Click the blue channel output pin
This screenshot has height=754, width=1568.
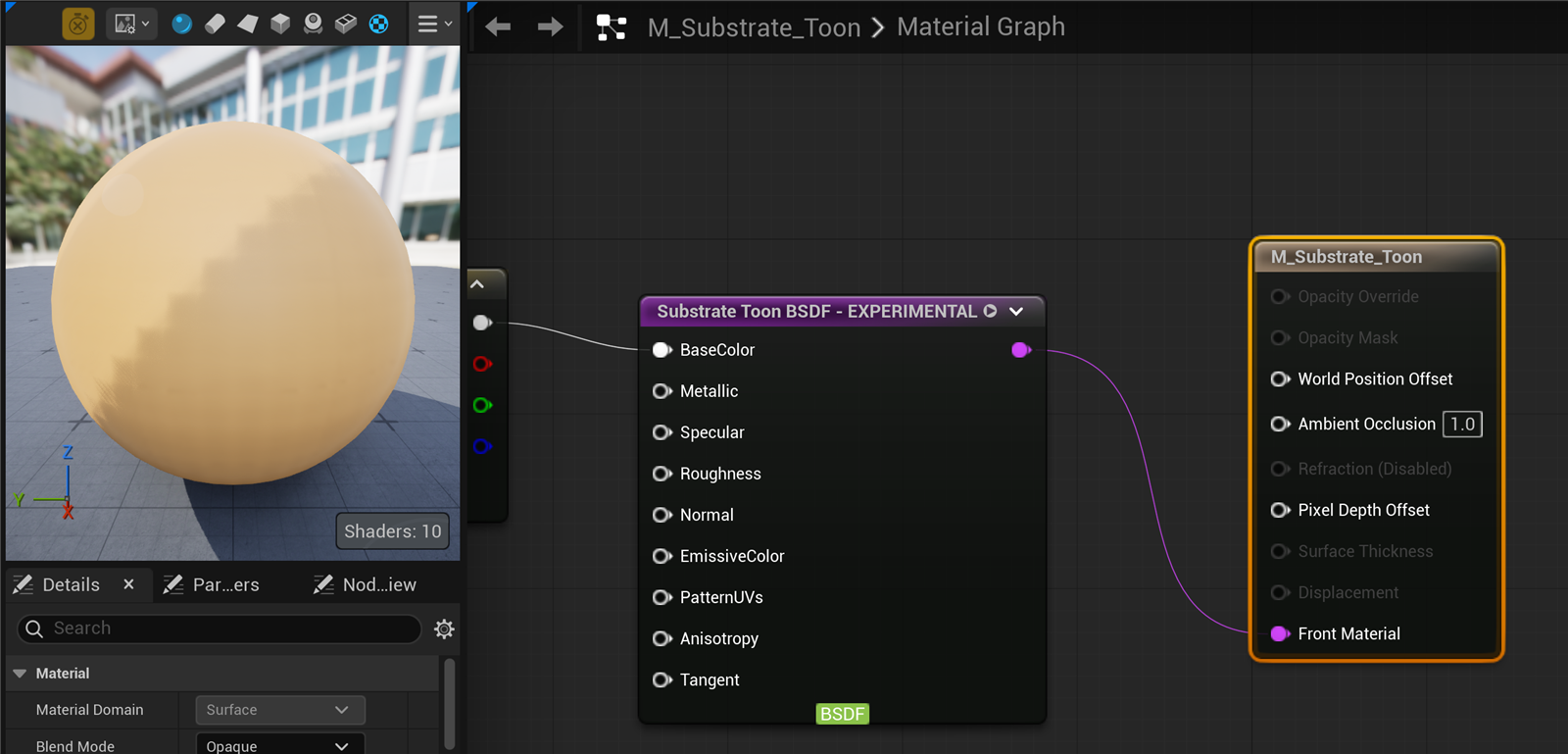[482, 446]
